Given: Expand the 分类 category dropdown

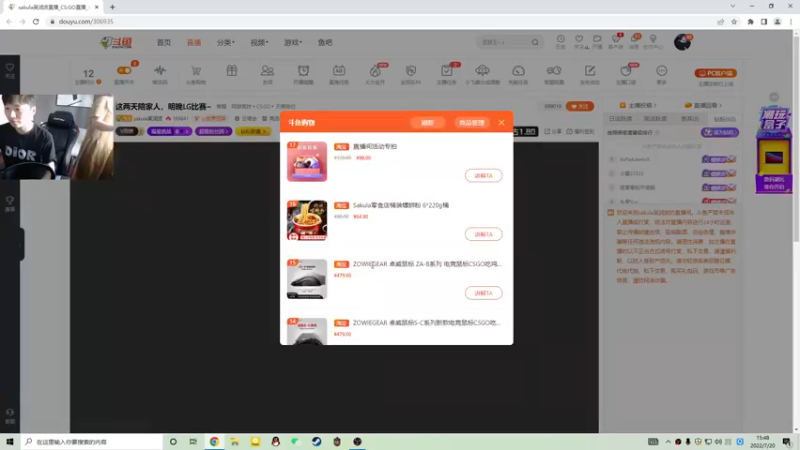Looking at the screenshot, I should point(226,42).
